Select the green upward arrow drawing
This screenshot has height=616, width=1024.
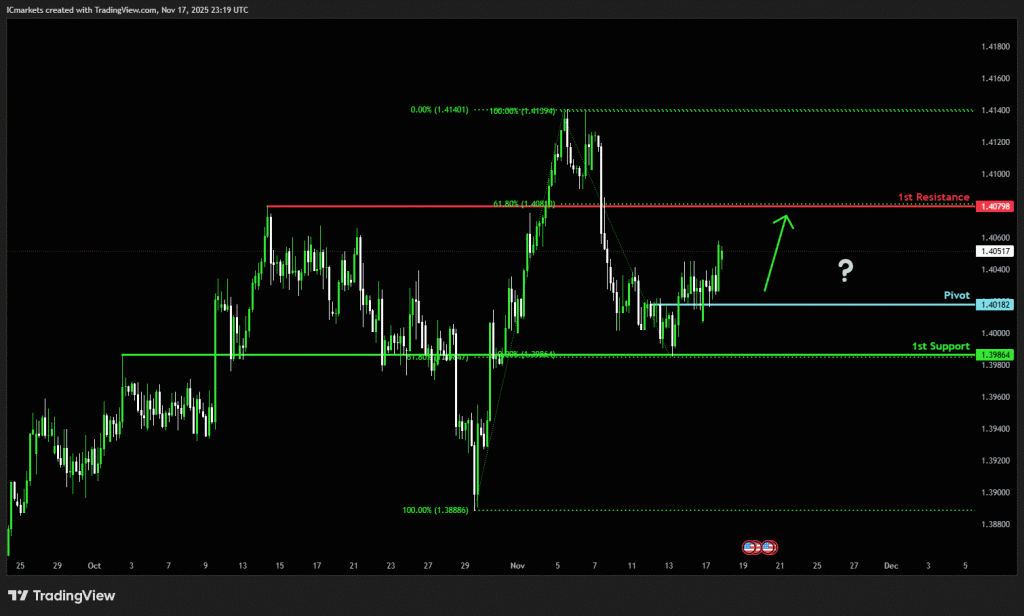click(778, 253)
